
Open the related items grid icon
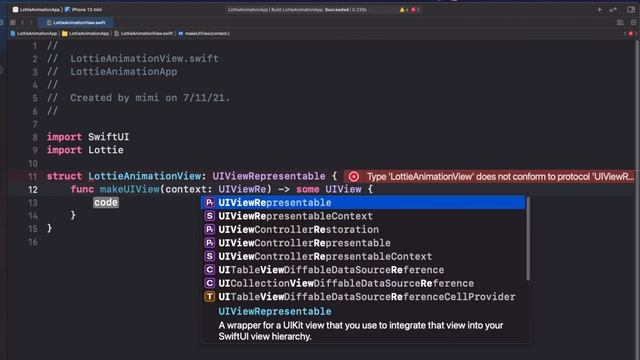click(13, 22)
